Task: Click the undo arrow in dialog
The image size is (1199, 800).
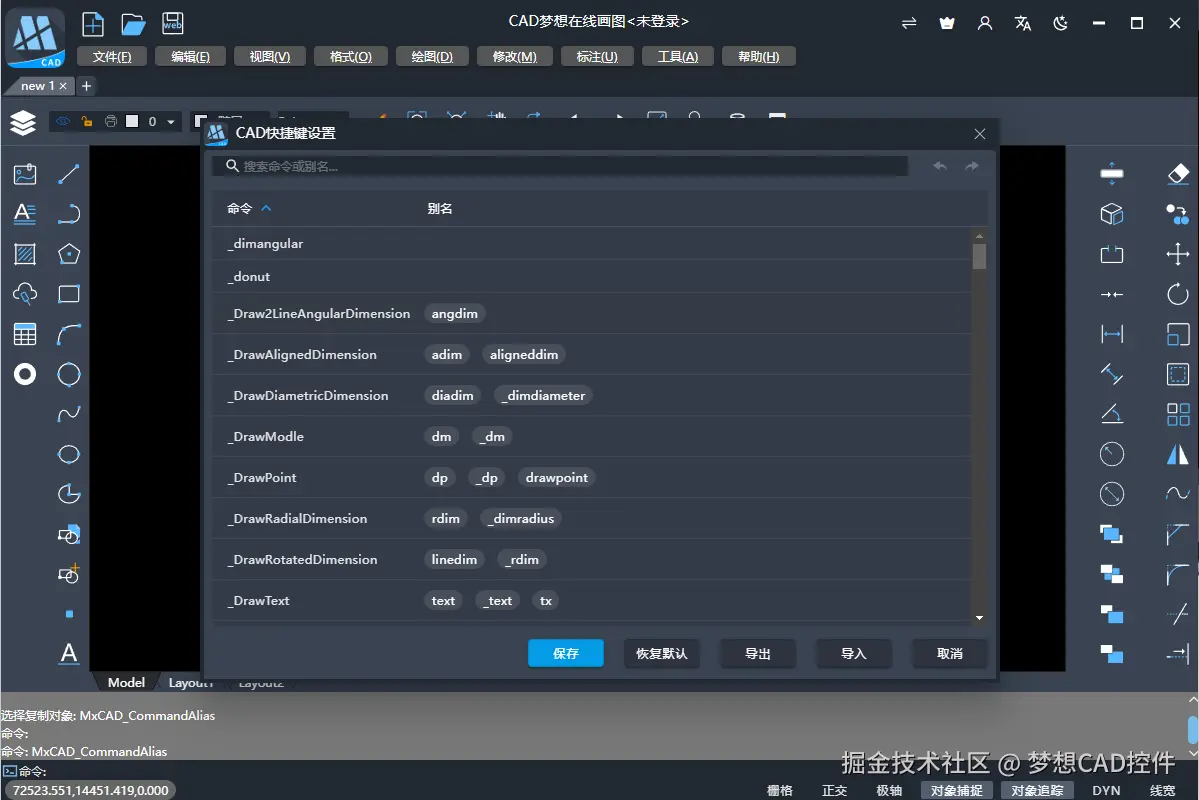Action: tap(940, 166)
